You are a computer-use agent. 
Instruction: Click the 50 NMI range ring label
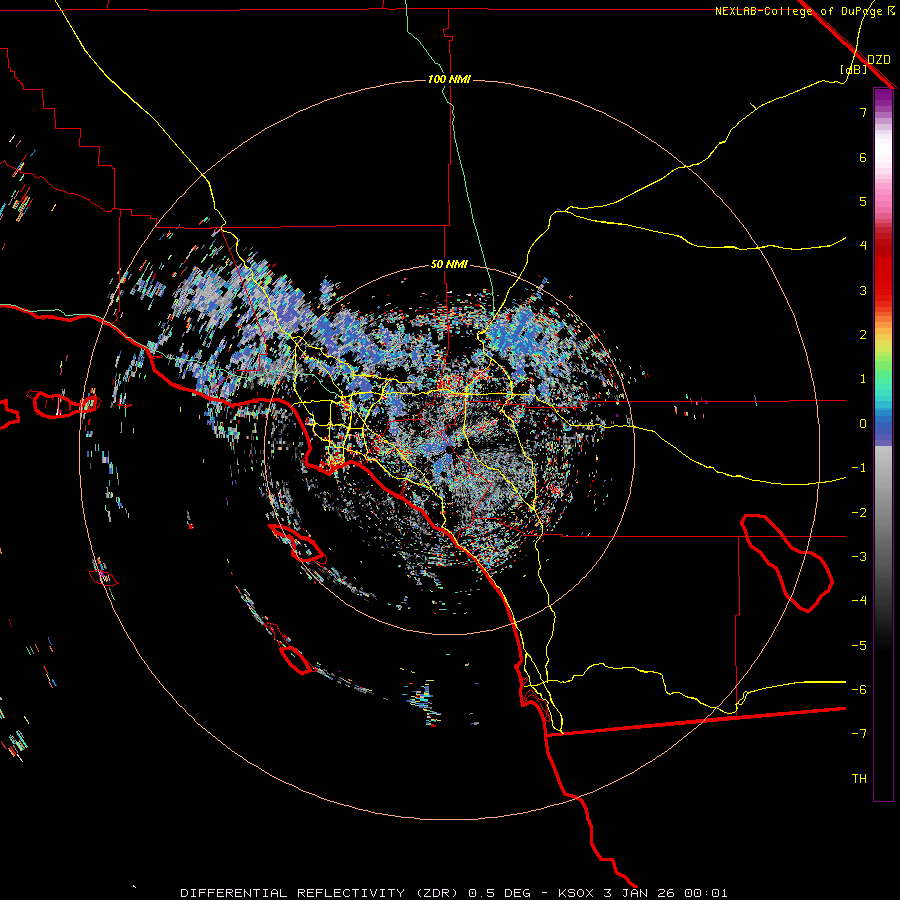tap(449, 264)
